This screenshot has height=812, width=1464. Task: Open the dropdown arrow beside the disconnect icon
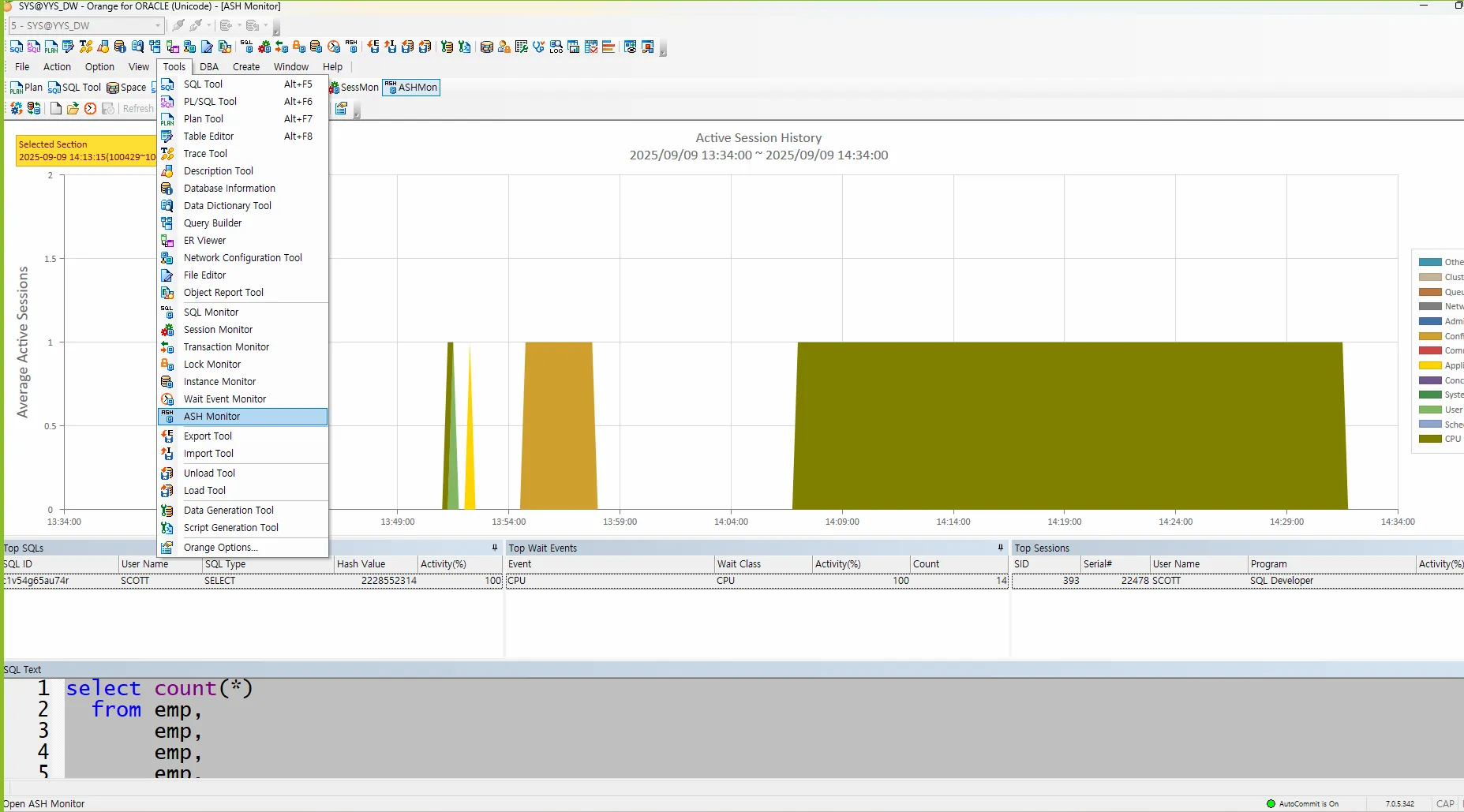208,25
